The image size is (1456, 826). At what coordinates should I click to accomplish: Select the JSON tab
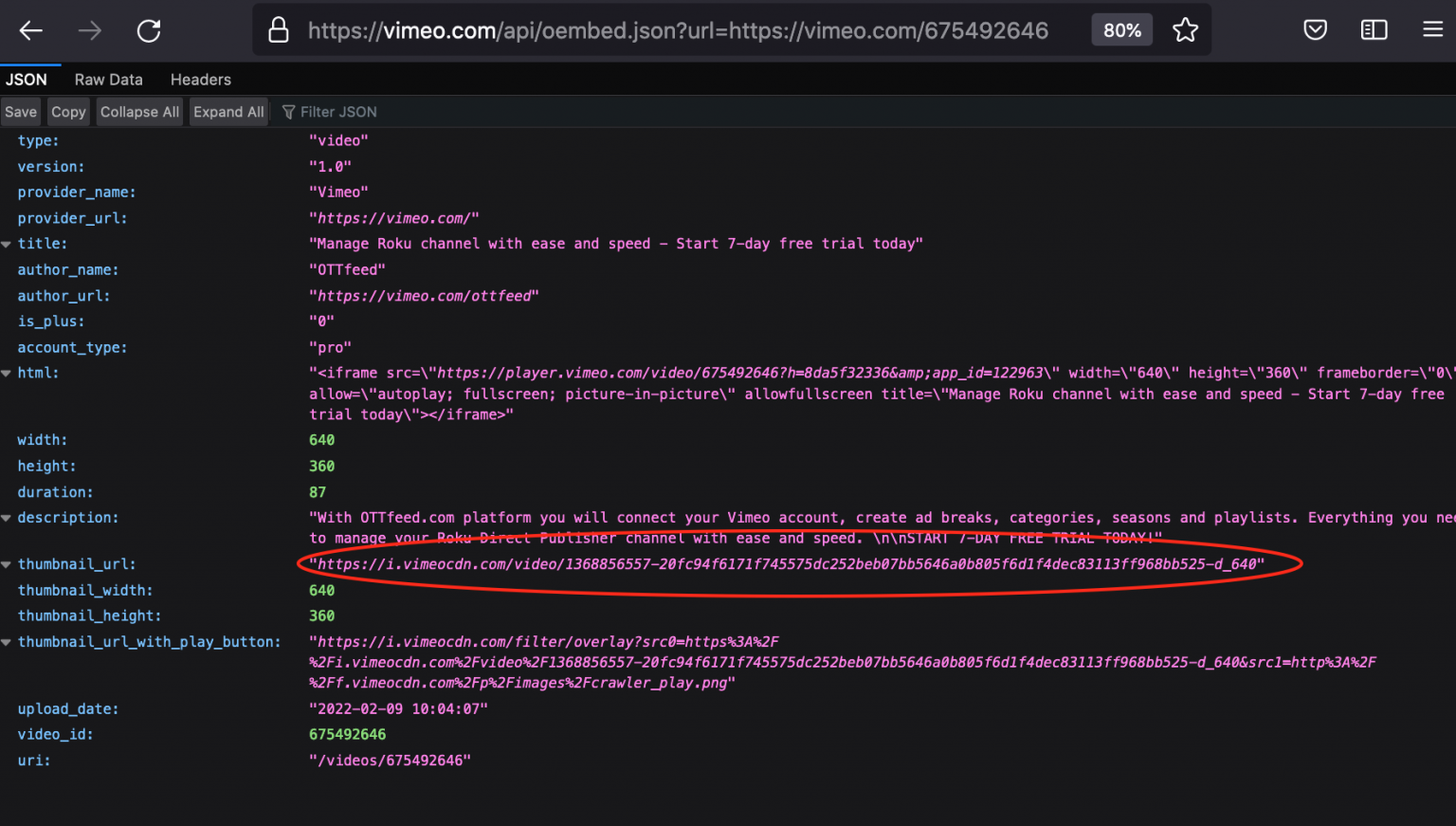pyautogui.click(x=27, y=79)
